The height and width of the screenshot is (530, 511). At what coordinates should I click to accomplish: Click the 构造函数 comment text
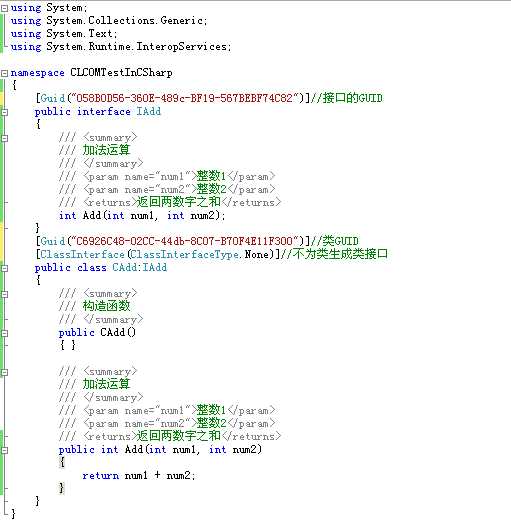point(106,306)
